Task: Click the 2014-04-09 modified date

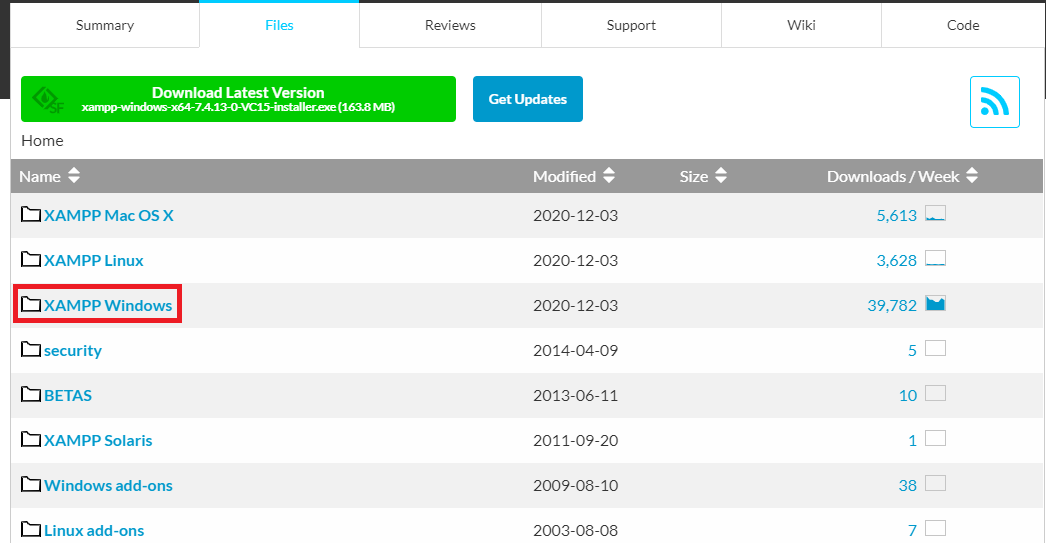Action: (576, 350)
